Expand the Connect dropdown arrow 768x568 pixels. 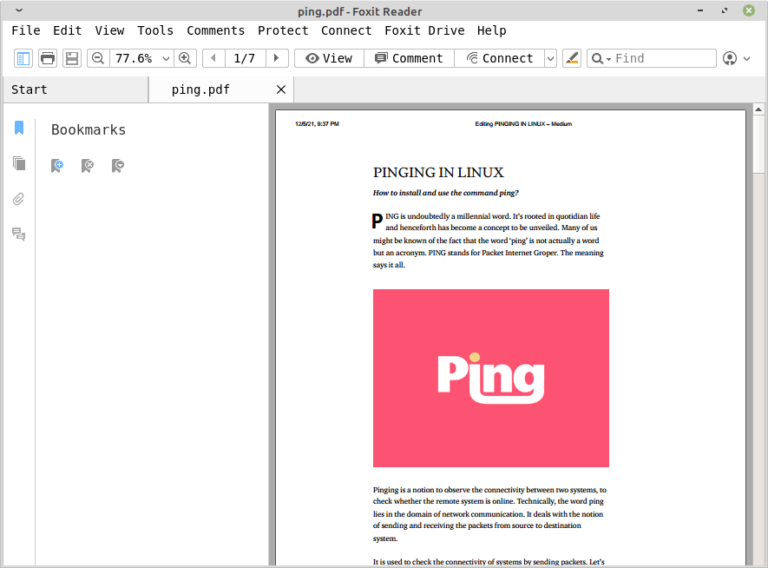point(550,58)
